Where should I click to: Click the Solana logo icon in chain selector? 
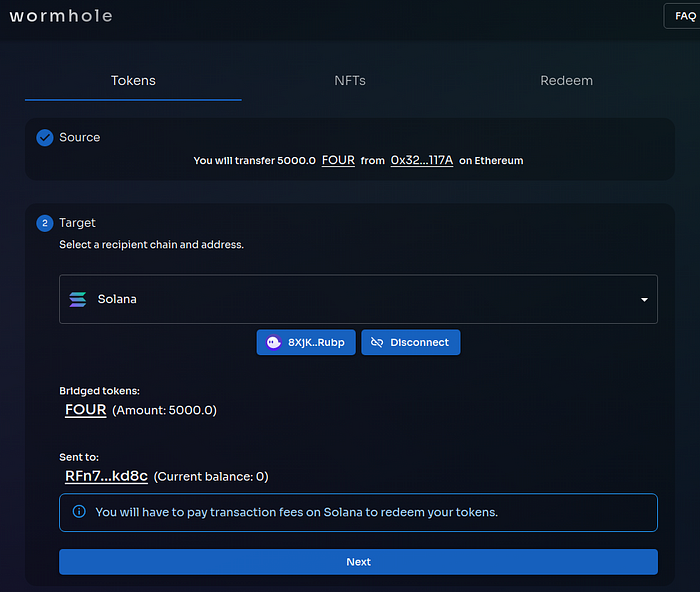78,299
